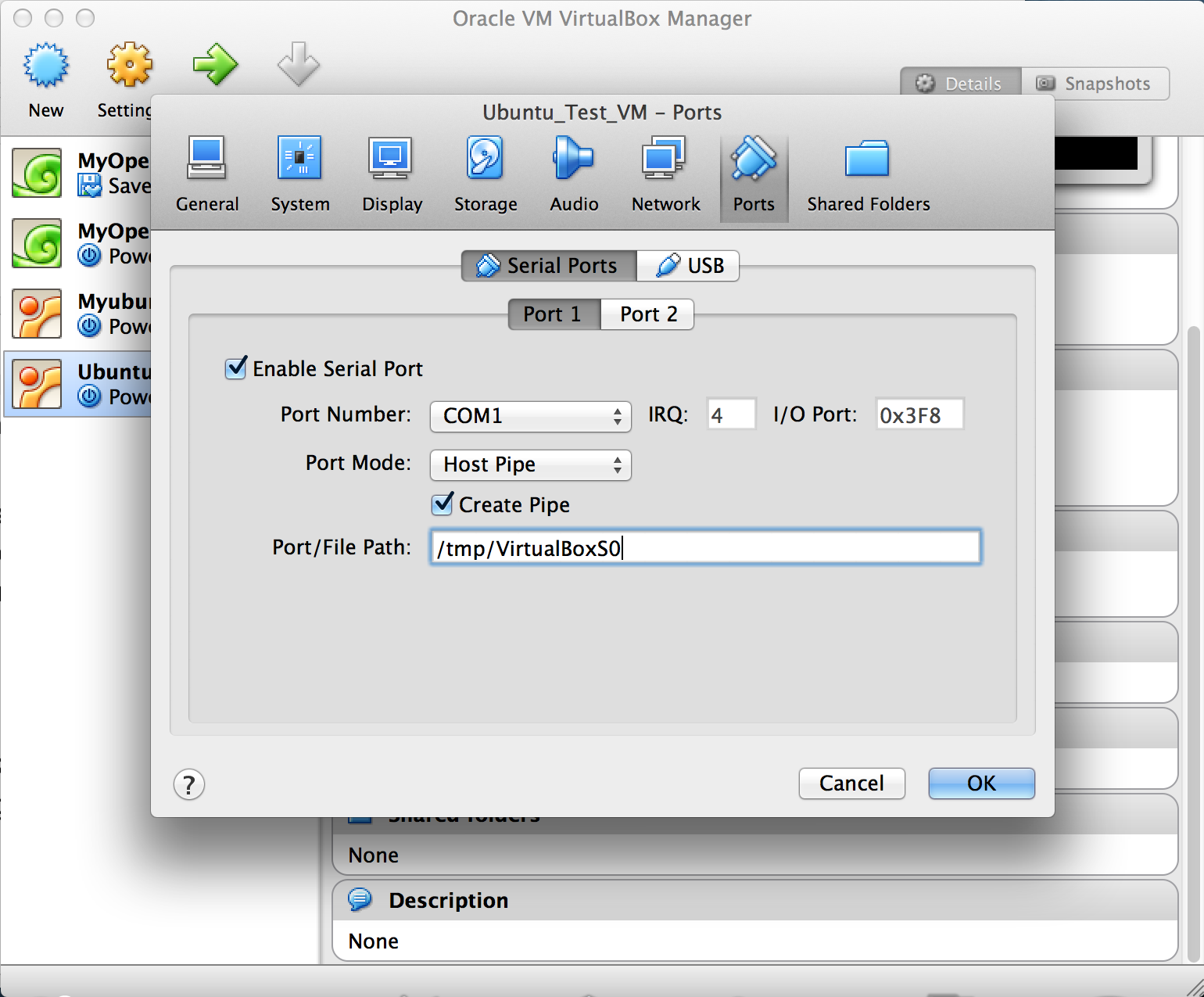Switch to the USB tab
The image size is (1204, 997).
tap(688, 266)
